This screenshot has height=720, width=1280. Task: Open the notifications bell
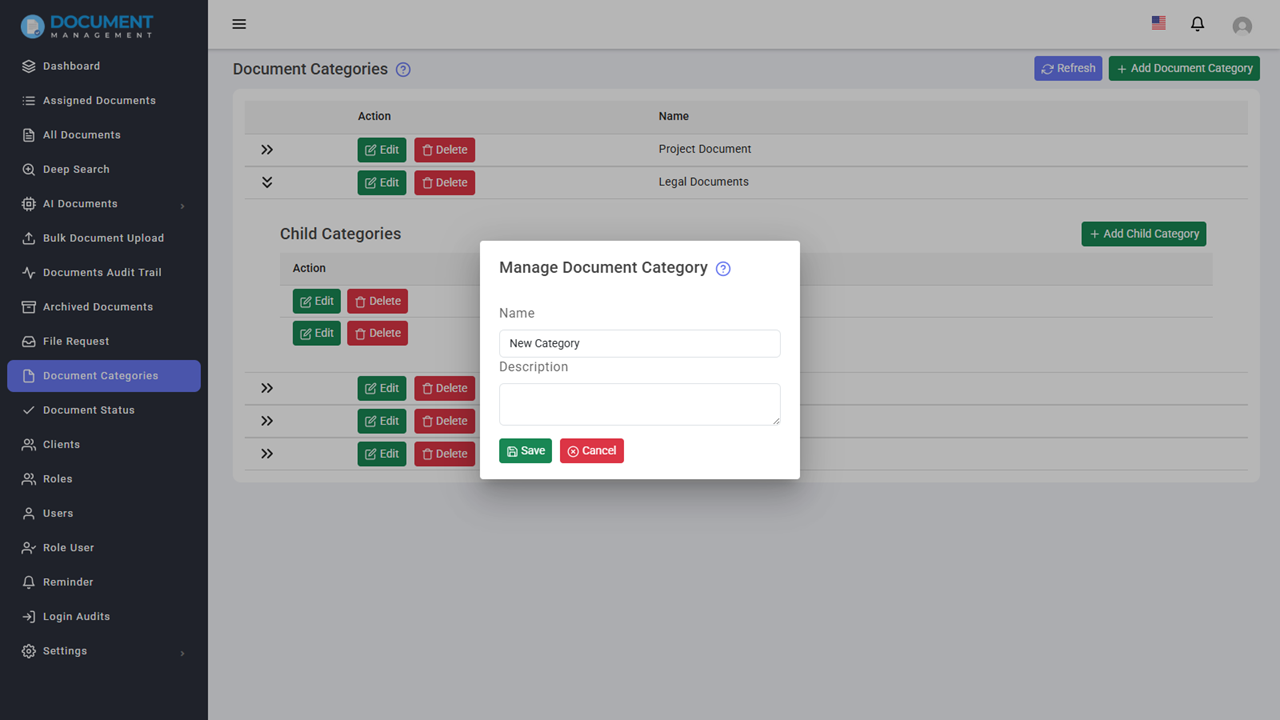coord(1197,24)
